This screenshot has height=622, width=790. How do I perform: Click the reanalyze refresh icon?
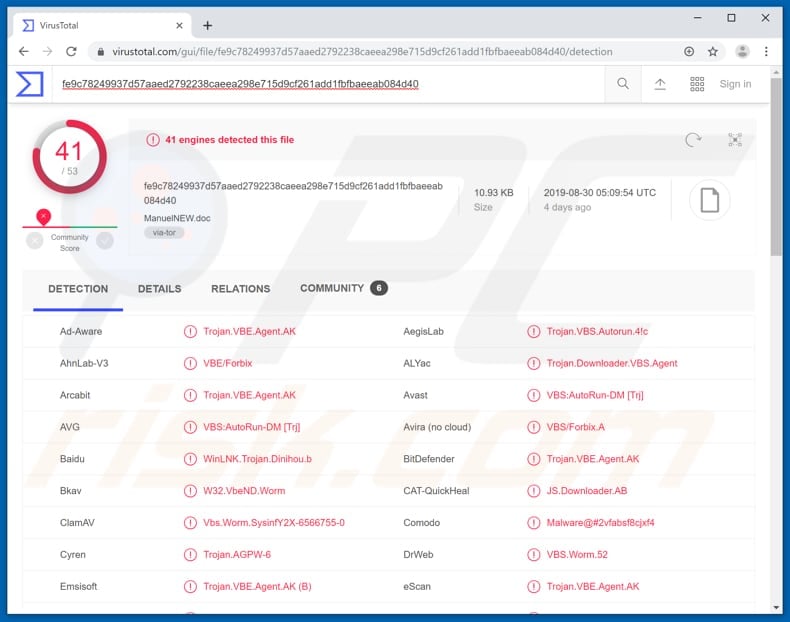coord(693,140)
